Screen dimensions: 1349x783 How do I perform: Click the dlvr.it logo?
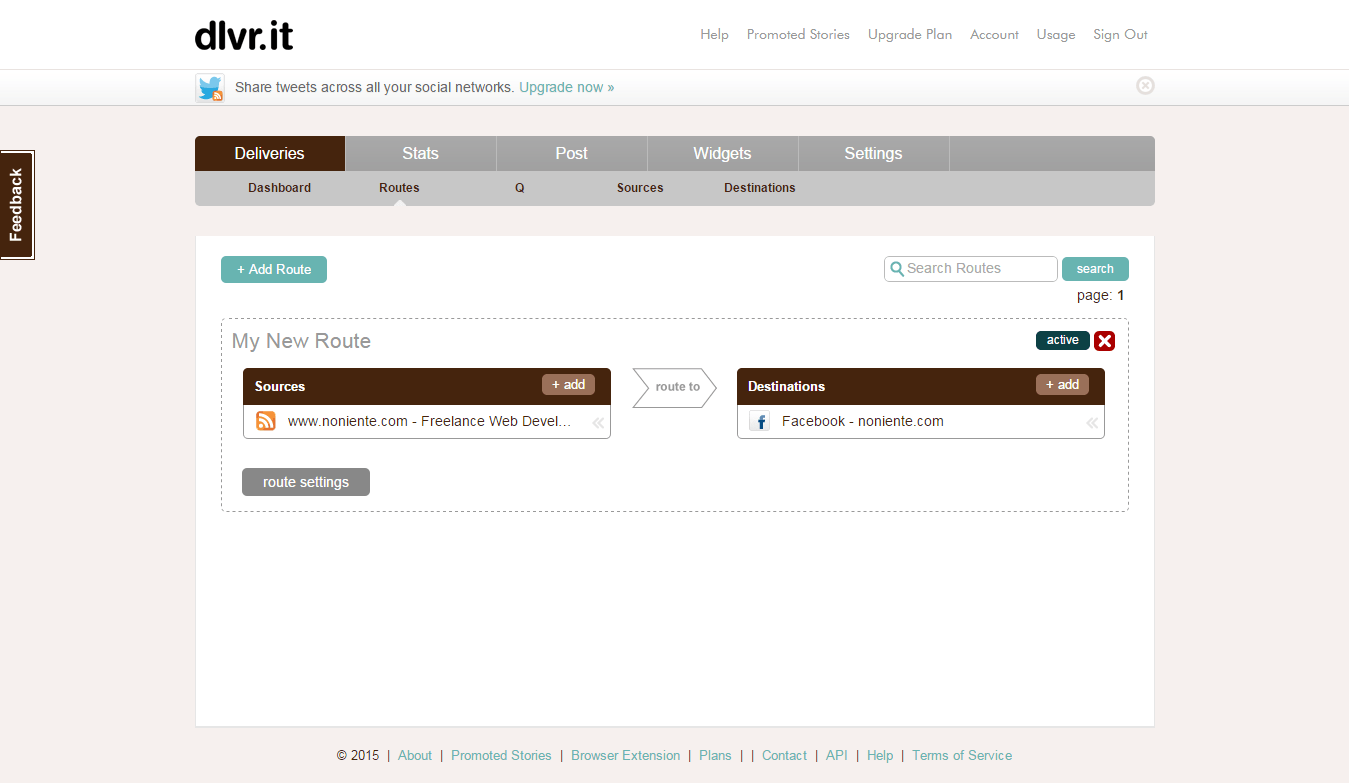tap(244, 35)
